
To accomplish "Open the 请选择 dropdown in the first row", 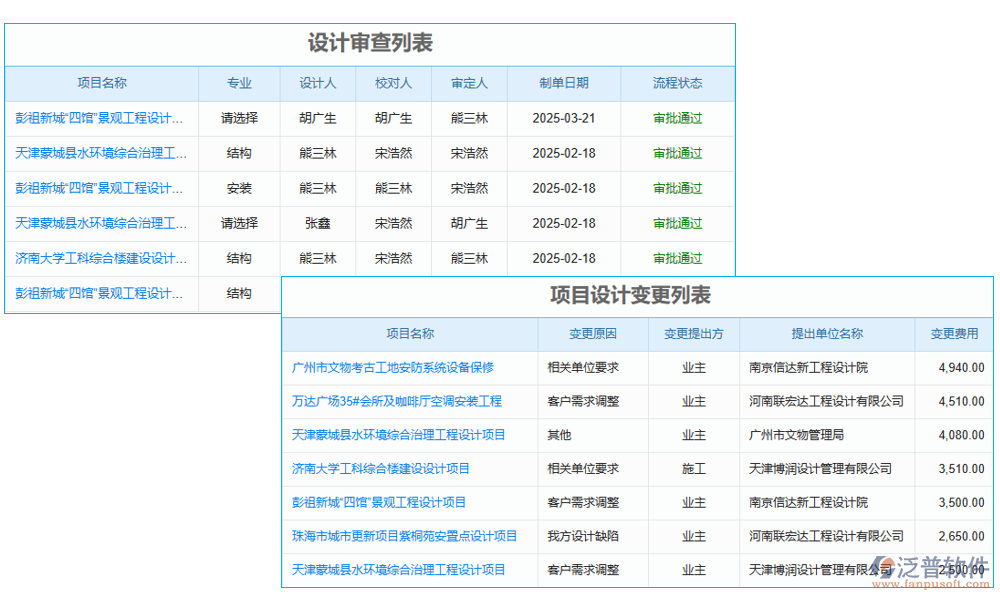I will (x=238, y=119).
